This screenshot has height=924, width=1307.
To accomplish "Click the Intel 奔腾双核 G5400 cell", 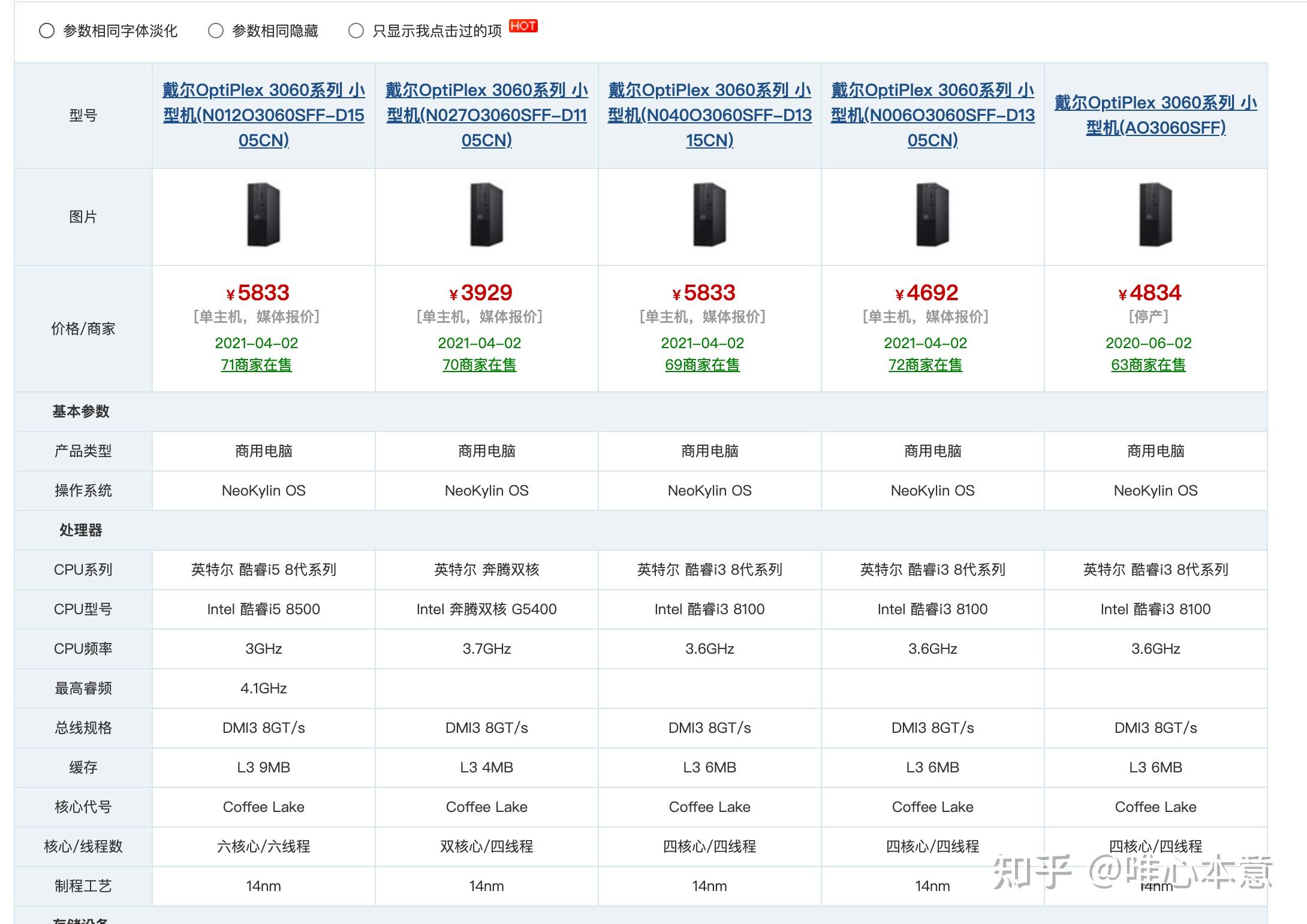I will 487,609.
